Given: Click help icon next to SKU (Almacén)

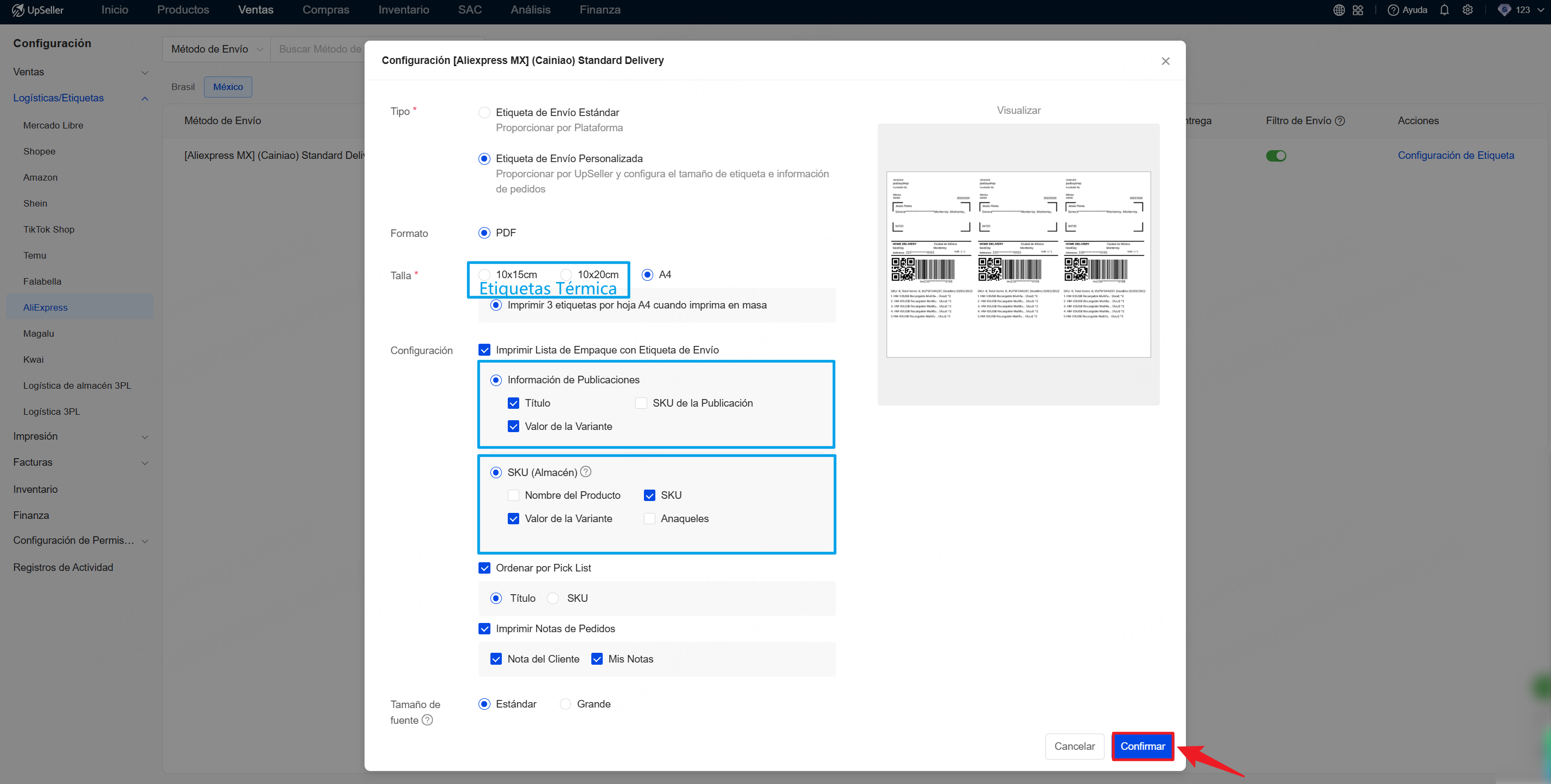Looking at the screenshot, I should pyautogui.click(x=585, y=472).
